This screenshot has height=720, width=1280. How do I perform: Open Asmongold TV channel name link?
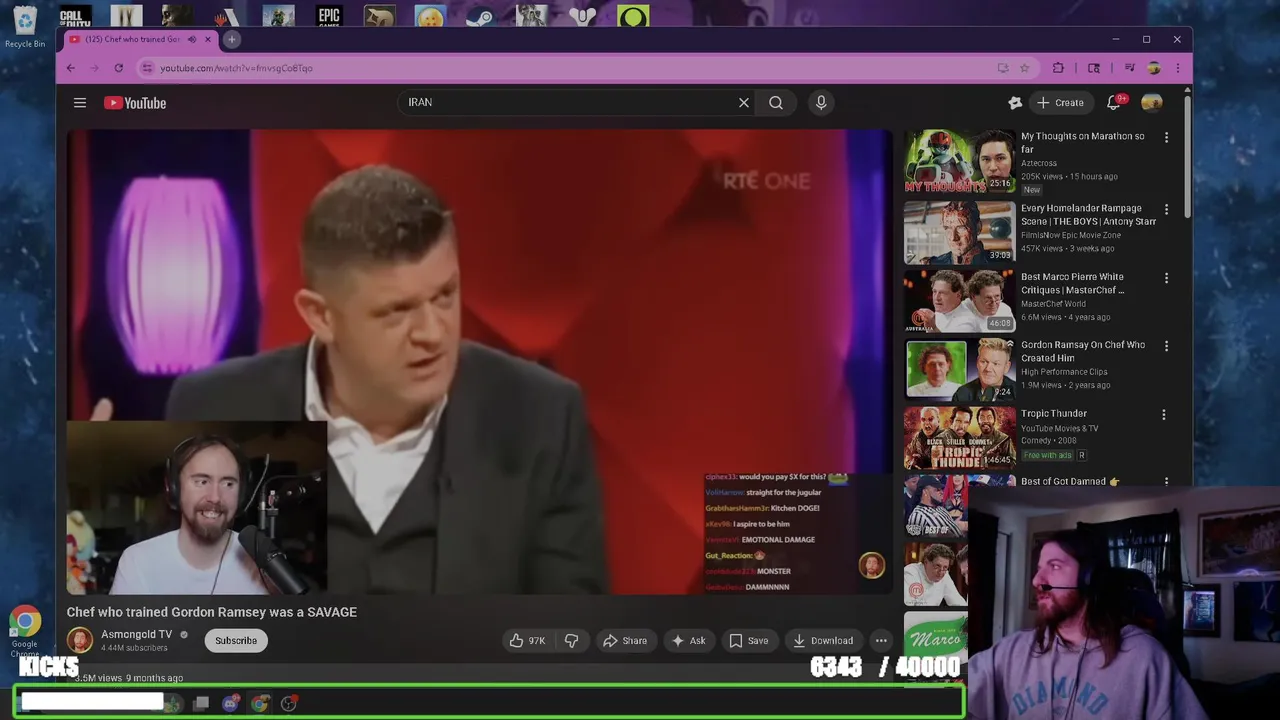[136, 634]
